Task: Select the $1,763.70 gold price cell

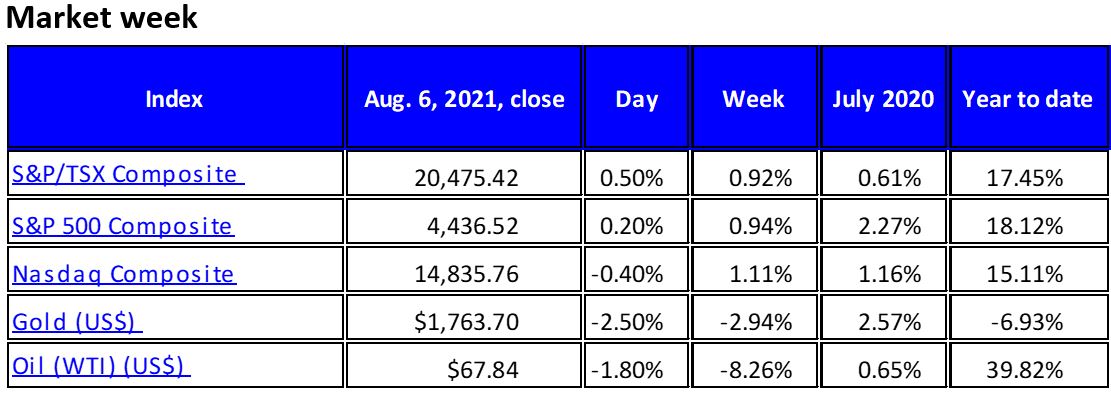Action: (464, 322)
